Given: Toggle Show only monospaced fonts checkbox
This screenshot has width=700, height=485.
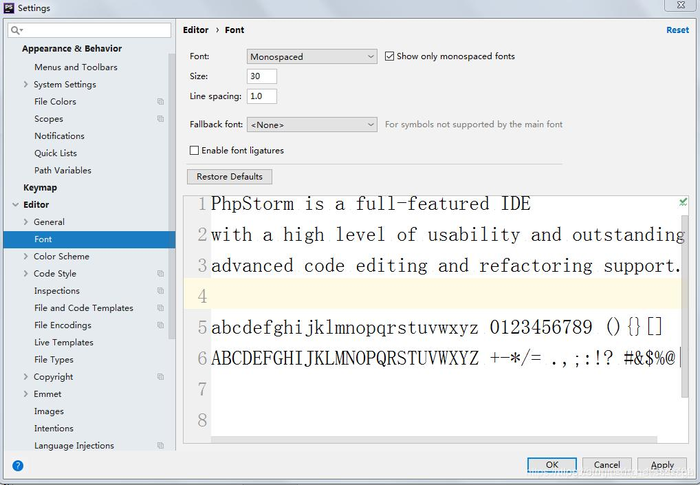Looking at the screenshot, I should tap(389, 56).
